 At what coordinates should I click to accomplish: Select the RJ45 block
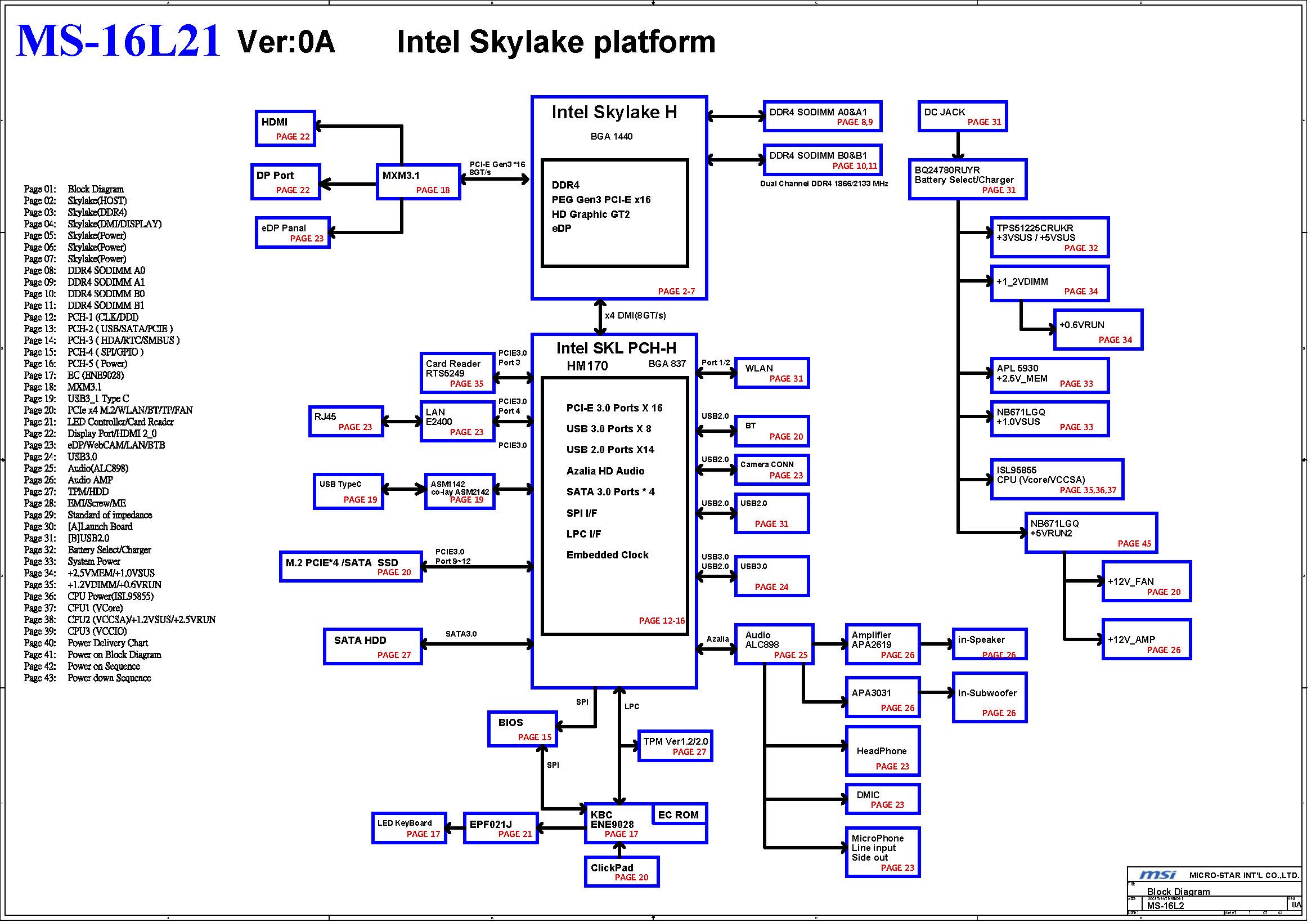pyautogui.click(x=346, y=422)
